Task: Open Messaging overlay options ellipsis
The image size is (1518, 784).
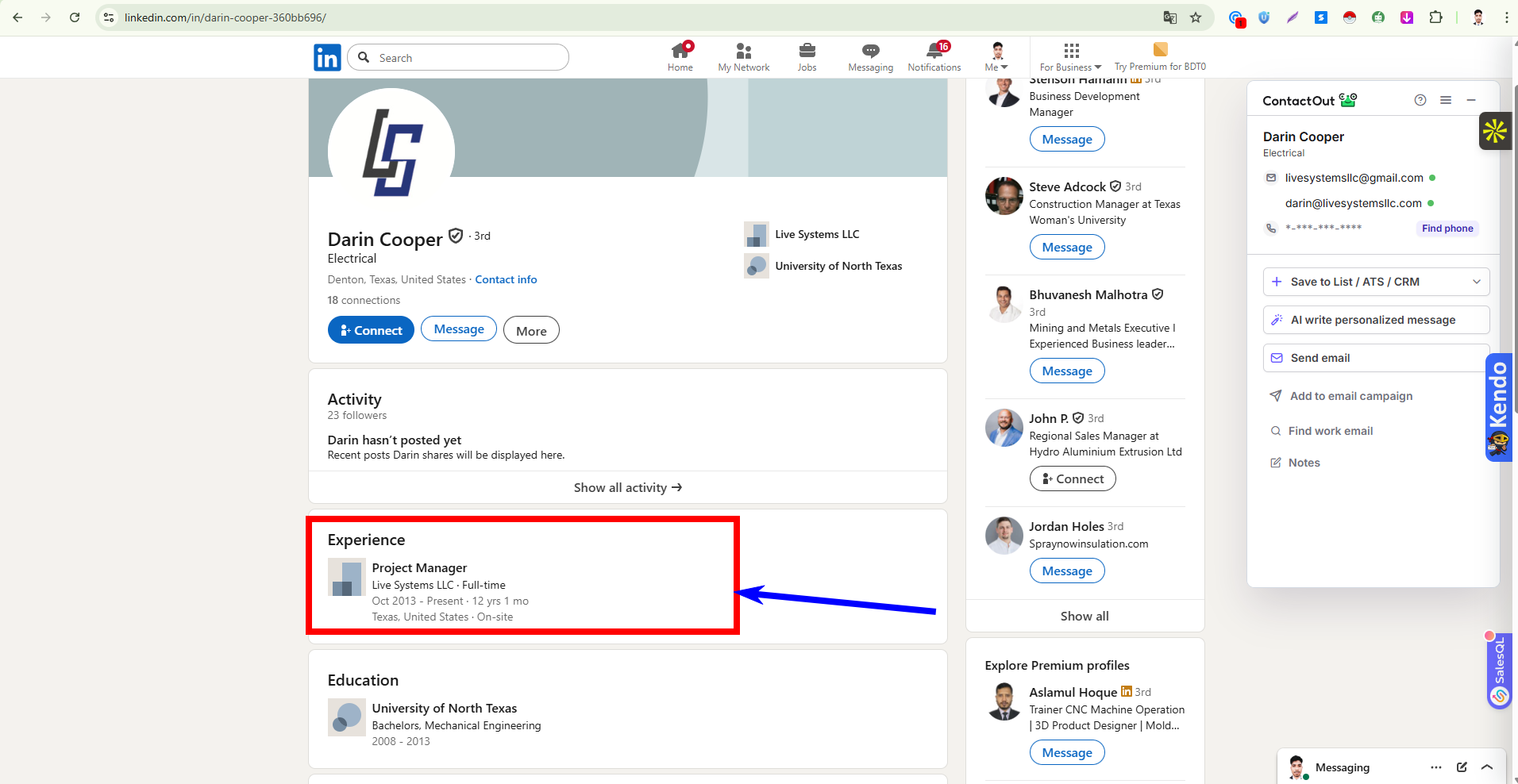Action: 1436,767
